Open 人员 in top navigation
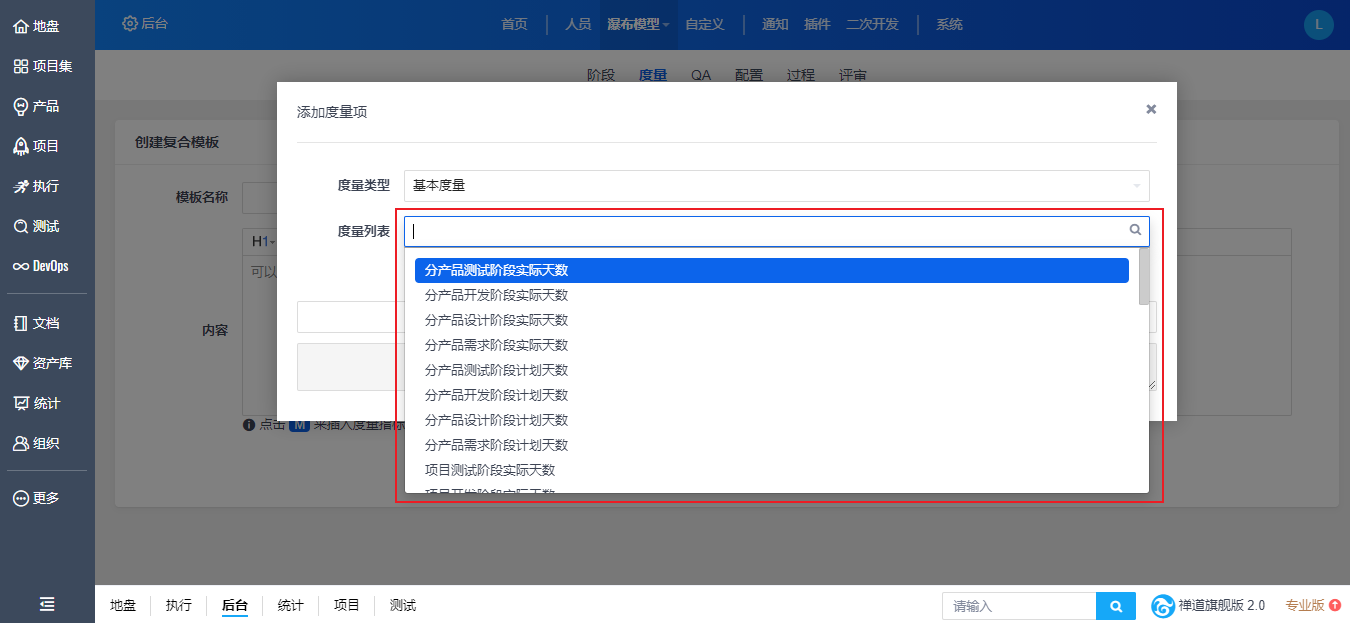Viewport: 1350px width, 623px height. pyautogui.click(x=578, y=24)
